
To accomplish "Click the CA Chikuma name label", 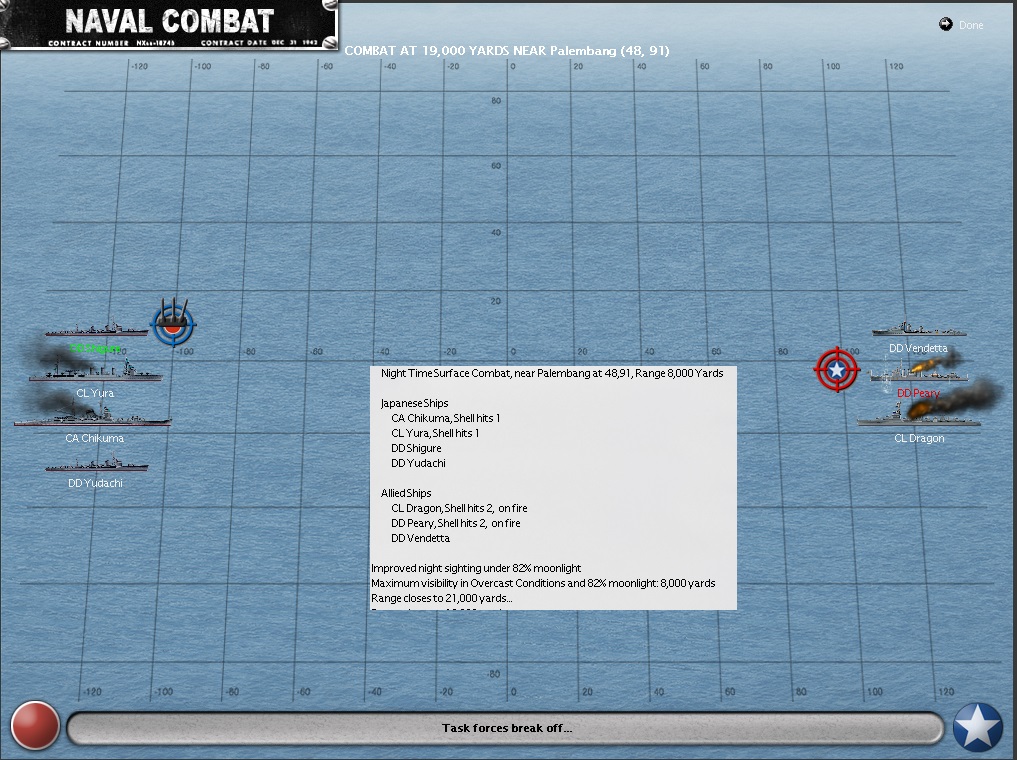I will coord(95,439).
